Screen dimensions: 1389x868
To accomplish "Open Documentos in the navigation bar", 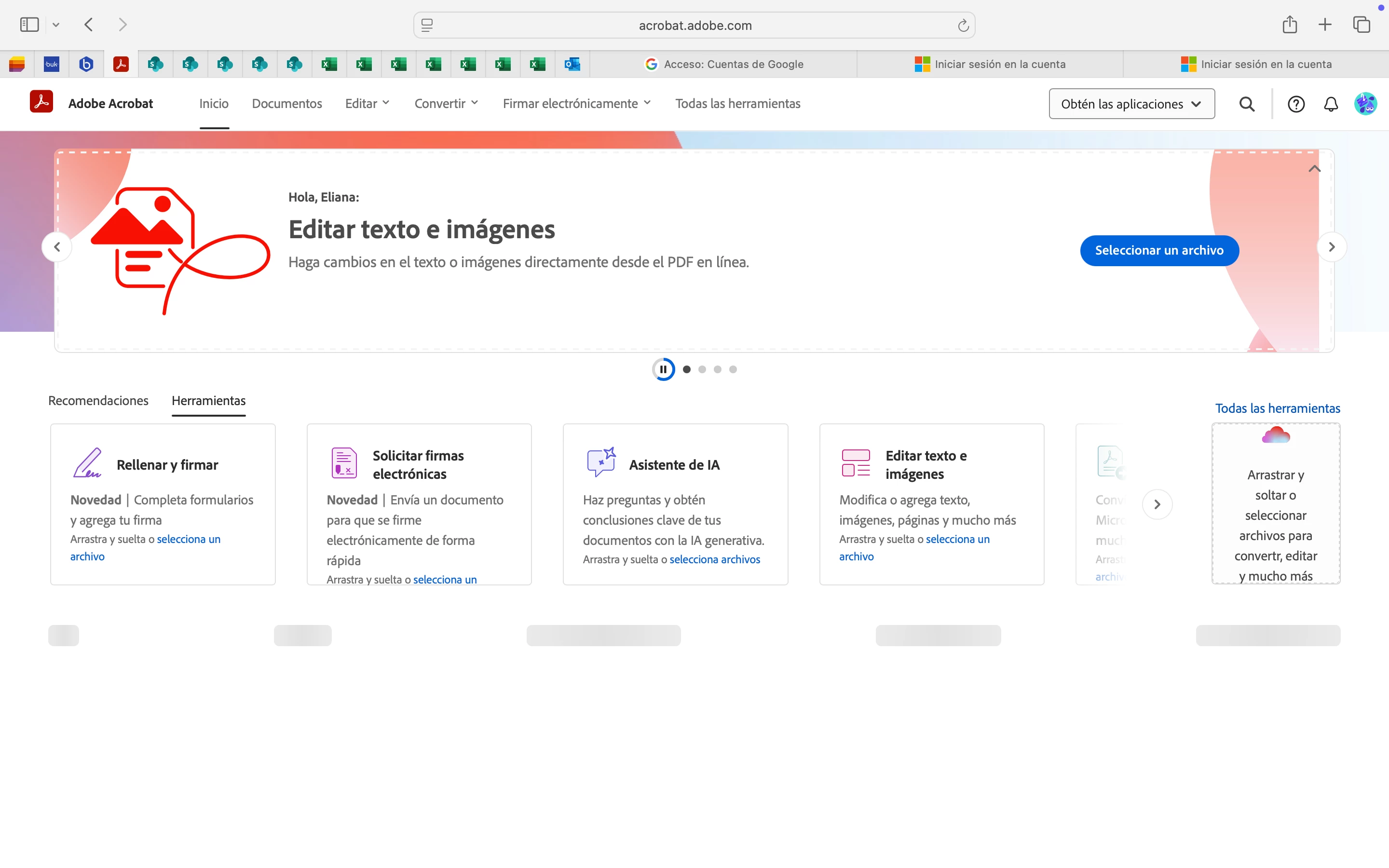I will 287,103.
